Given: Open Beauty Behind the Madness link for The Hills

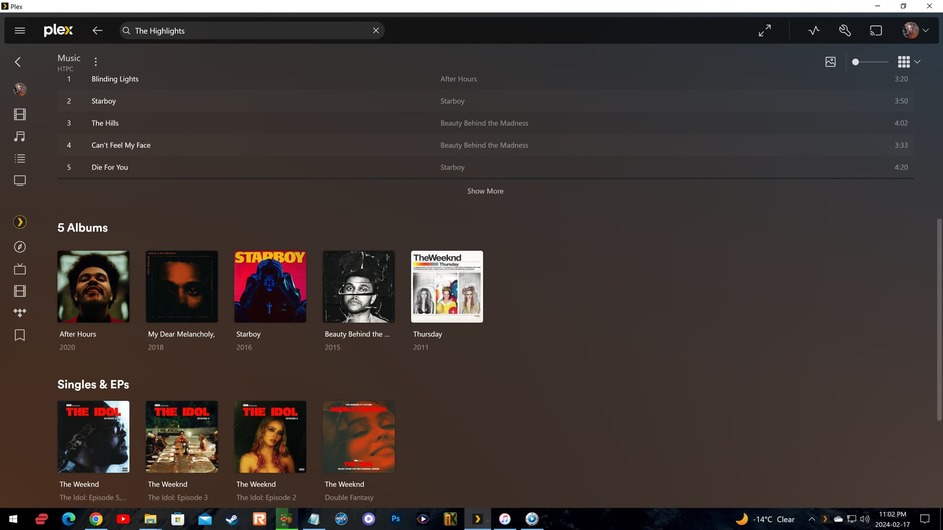Looking at the screenshot, I should pyautogui.click(x=484, y=123).
